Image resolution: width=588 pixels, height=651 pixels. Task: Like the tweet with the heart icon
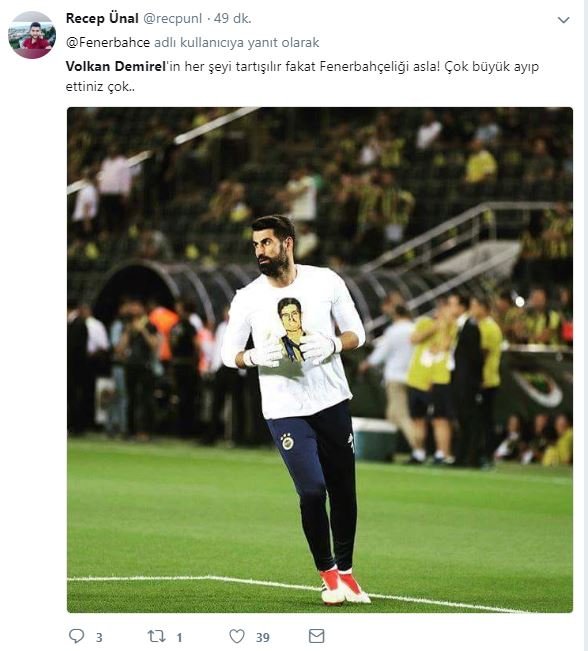237,636
